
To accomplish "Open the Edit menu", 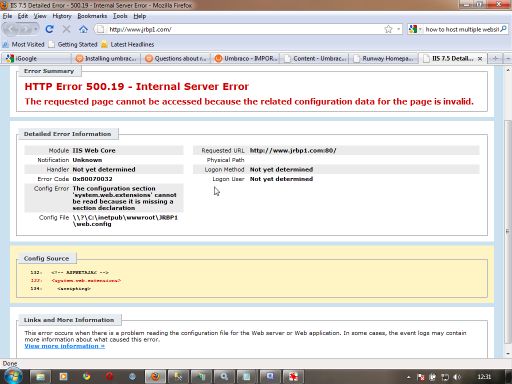I will click(x=23, y=16).
